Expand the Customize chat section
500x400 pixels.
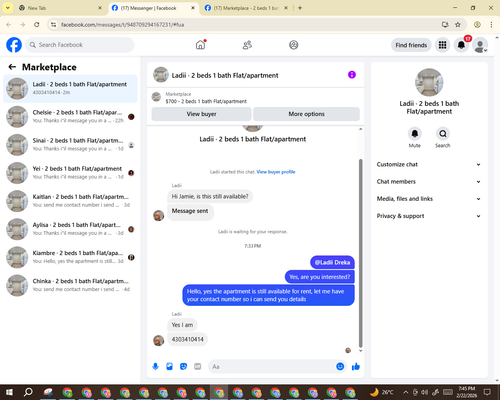[429, 164]
